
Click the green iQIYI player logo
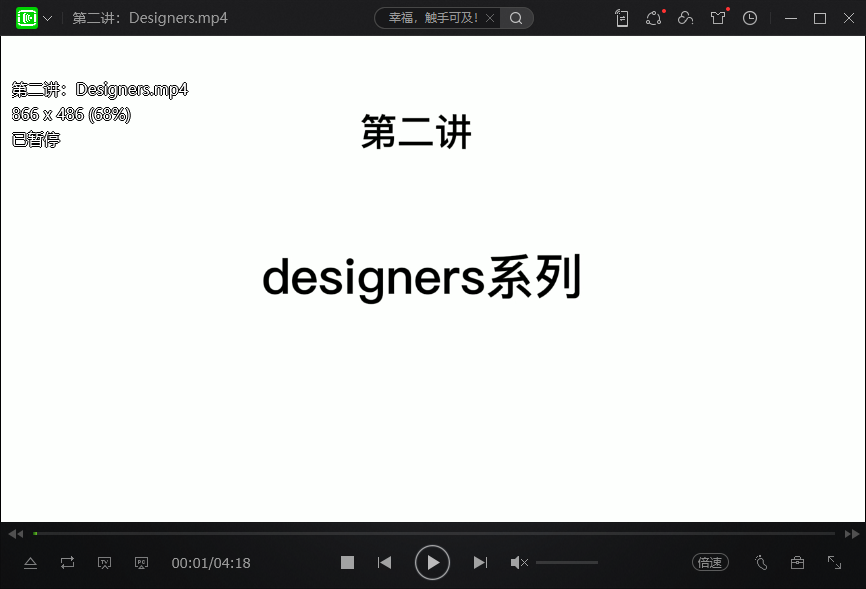click(27, 18)
